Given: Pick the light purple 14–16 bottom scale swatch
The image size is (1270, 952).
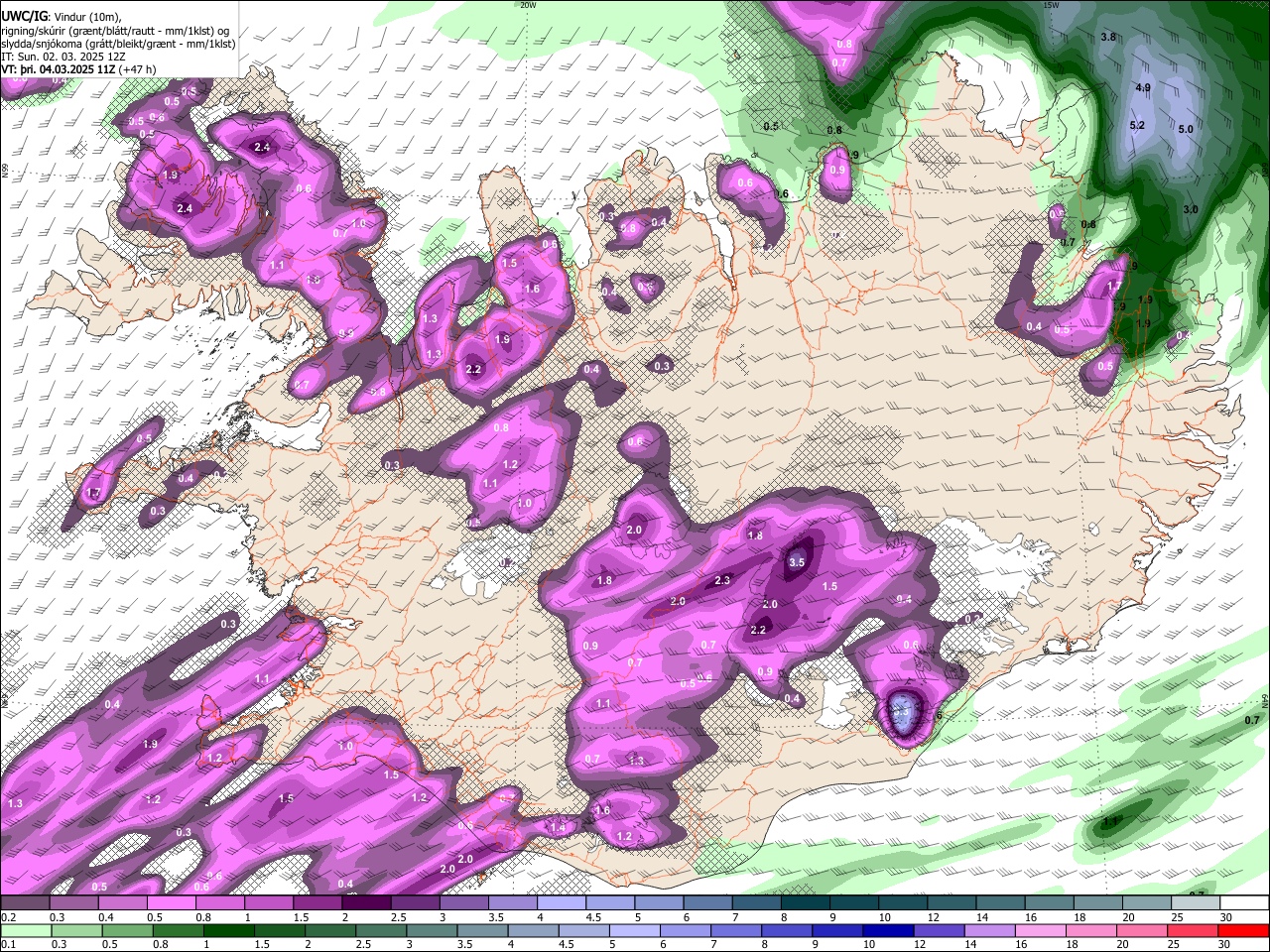Looking at the screenshot, I should click(991, 931).
